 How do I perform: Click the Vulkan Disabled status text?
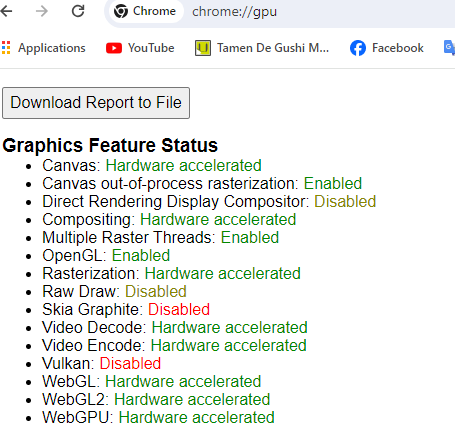130,363
